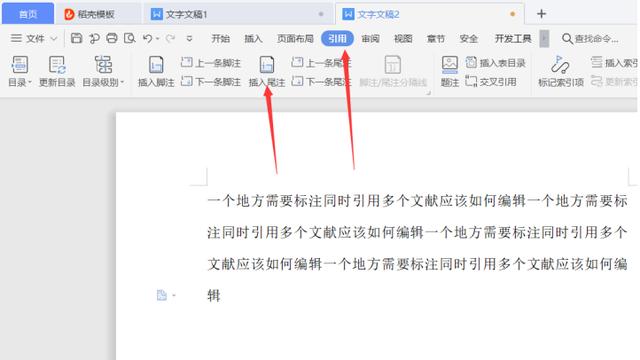The width and height of the screenshot is (640, 360).
Task: Open the 首页 home tab
Action: tap(28, 14)
